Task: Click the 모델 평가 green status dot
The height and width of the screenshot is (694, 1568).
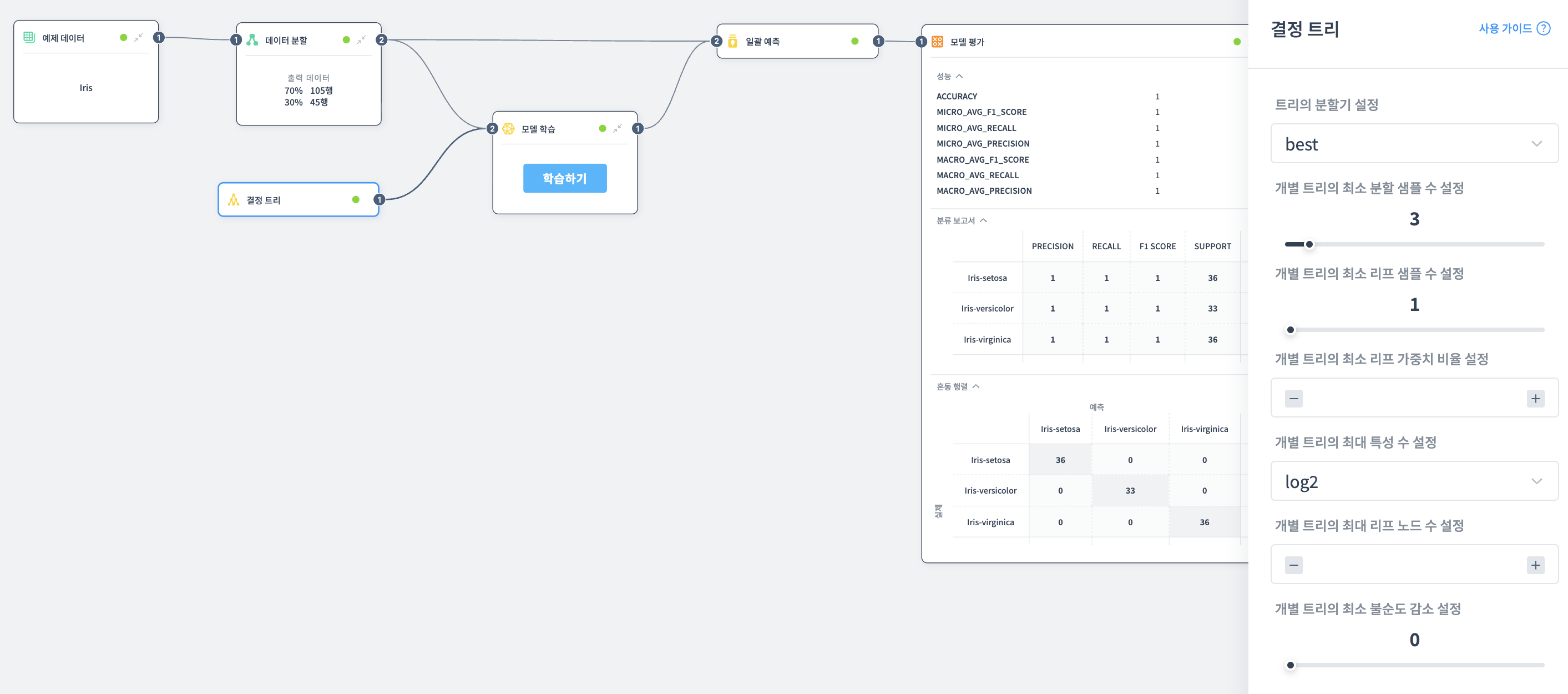Action: [1236, 42]
